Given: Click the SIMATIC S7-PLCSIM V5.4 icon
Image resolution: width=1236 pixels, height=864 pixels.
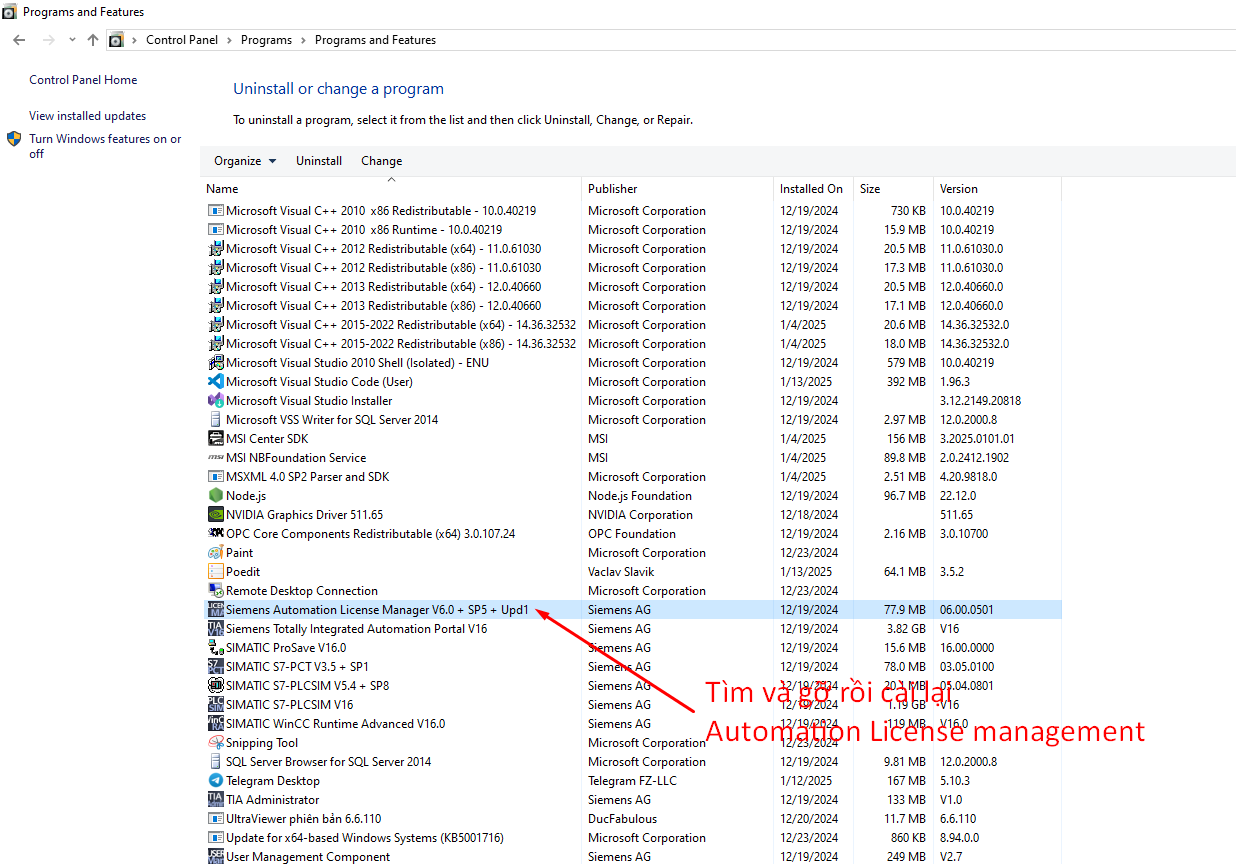Looking at the screenshot, I should [x=215, y=685].
